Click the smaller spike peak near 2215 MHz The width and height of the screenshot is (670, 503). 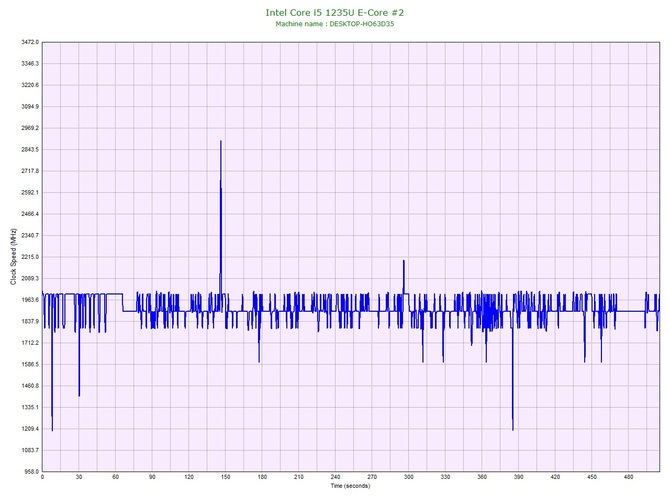click(403, 261)
